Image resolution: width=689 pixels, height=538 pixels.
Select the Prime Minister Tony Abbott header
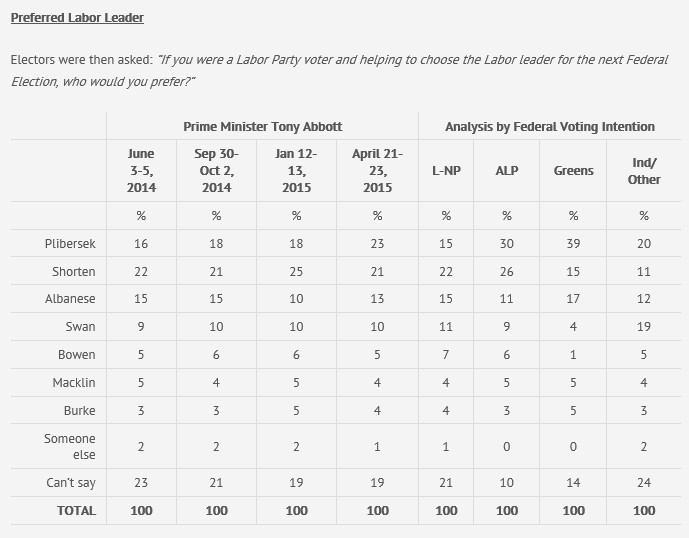point(263,127)
